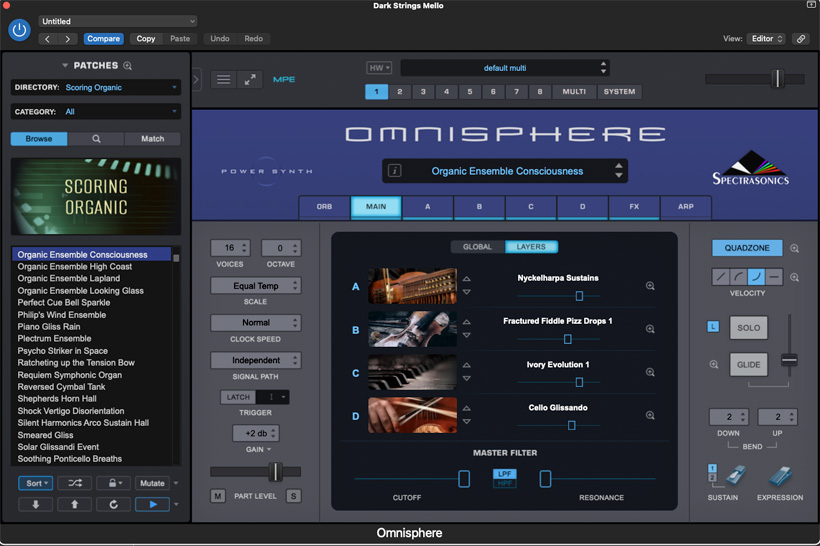Zoom into layer D Cello Glissando

650,415
